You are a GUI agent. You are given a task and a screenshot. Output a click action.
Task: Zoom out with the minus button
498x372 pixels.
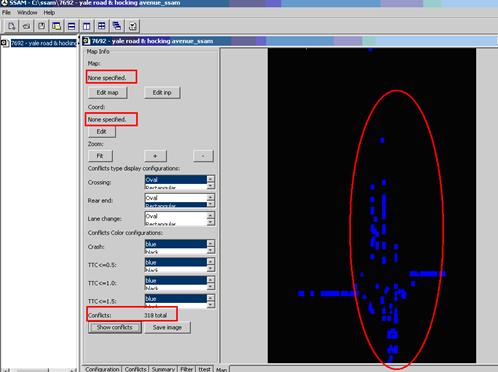coord(203,156)
